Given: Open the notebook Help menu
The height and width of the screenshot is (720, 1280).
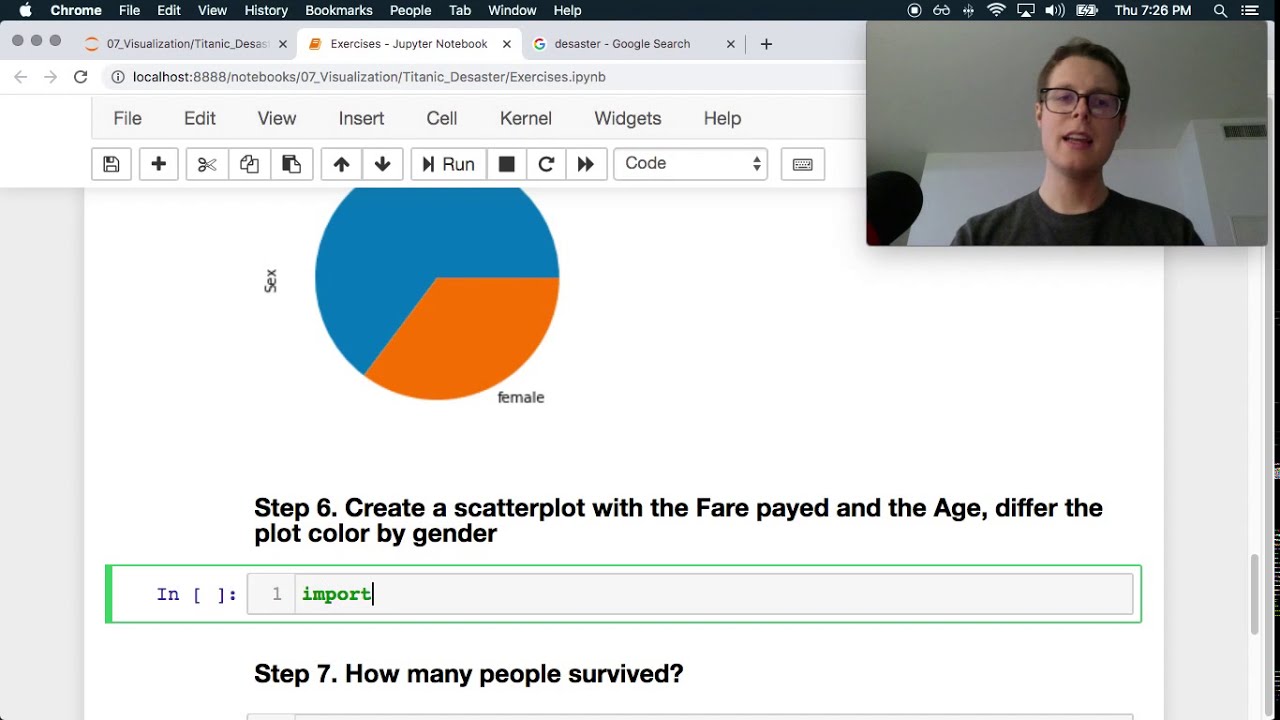Looking at the screenshot, I should (722, 118).
